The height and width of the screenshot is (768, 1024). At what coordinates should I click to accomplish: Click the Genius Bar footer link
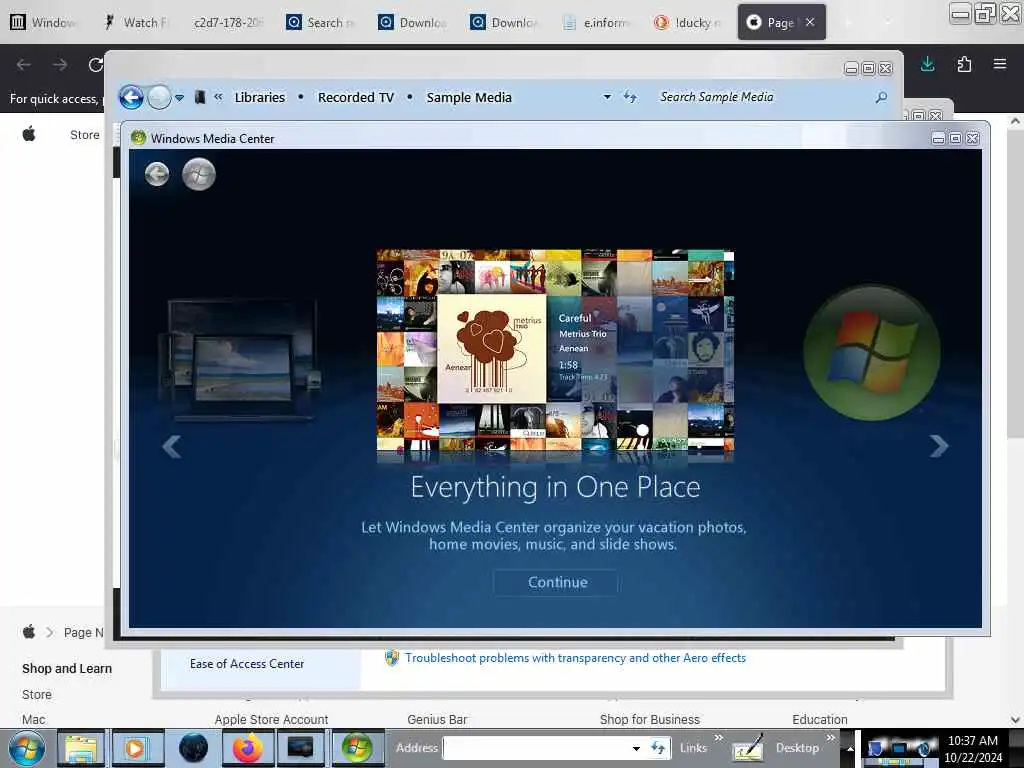point(437,719)
